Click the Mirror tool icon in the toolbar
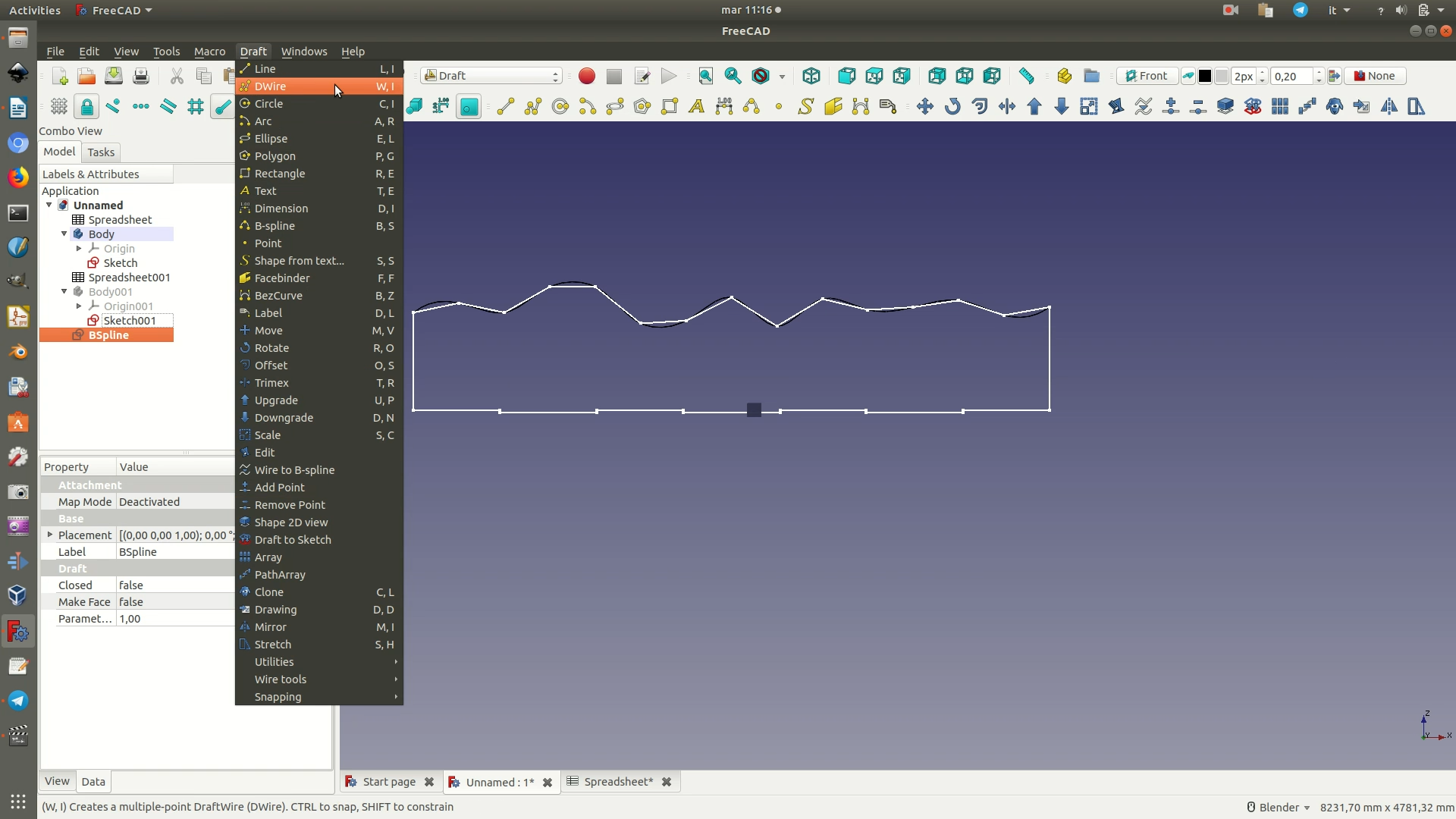 tap(1389, 107)
